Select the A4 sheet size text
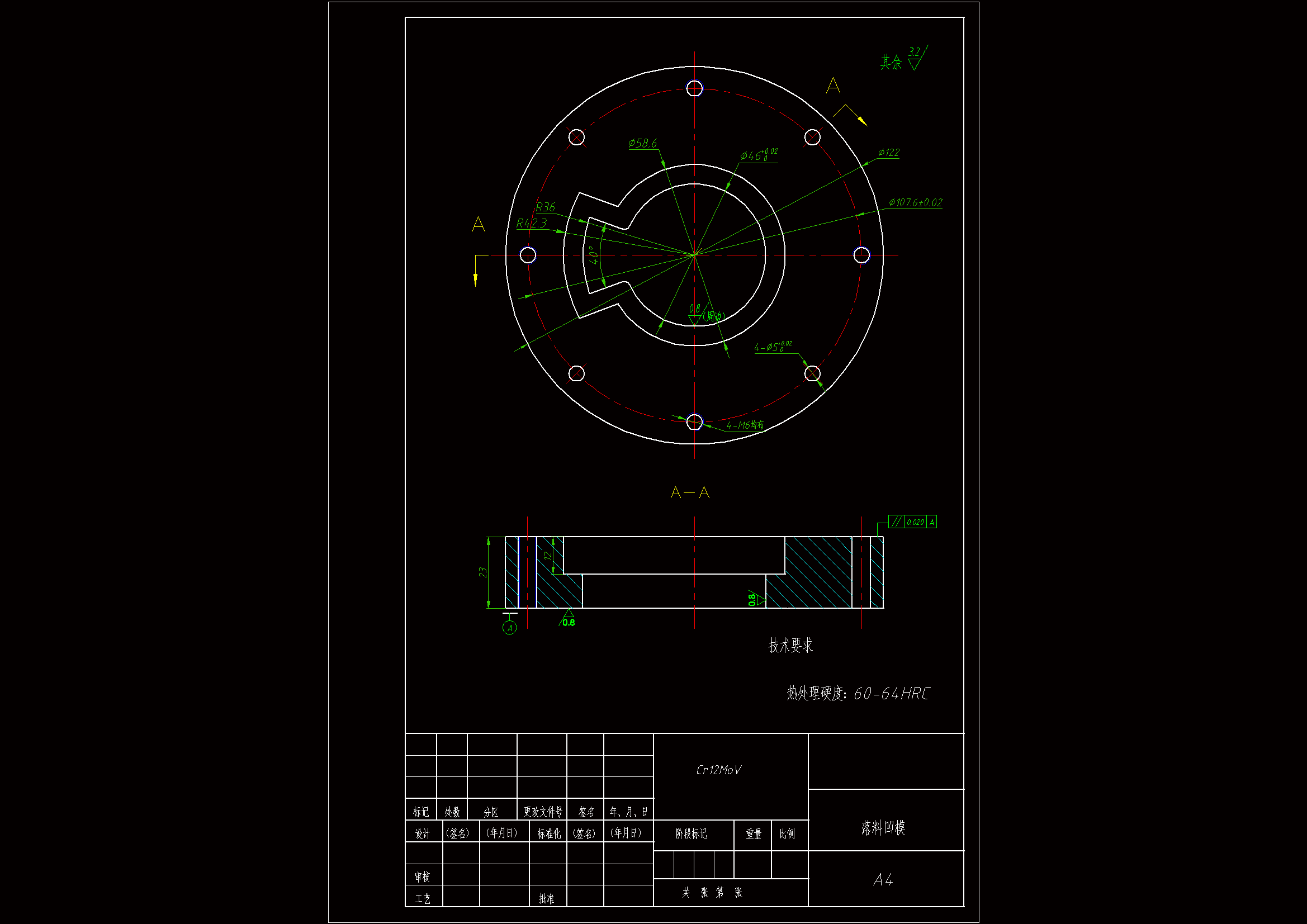This screenshot has height=924, width=1307. coord(883,880)
